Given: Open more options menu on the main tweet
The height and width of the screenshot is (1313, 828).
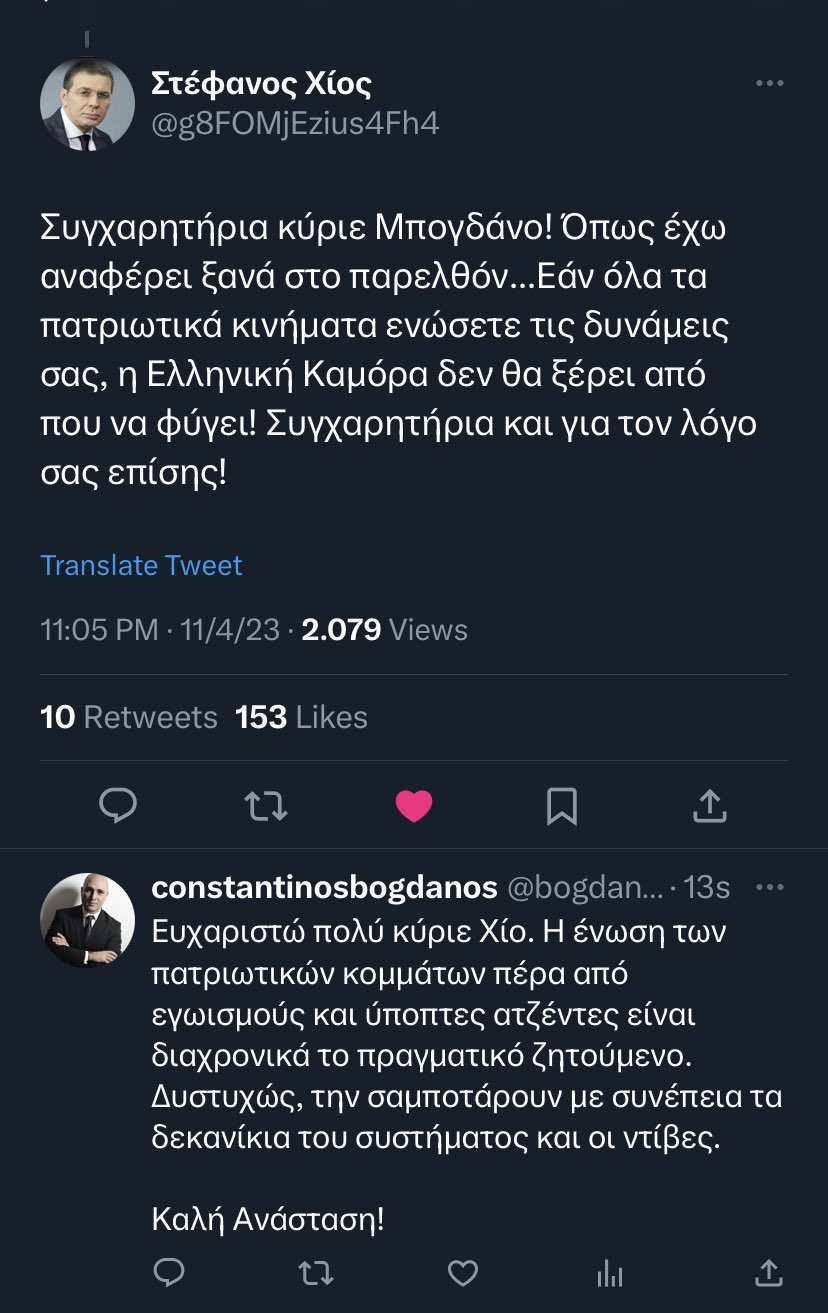Looking at the screenshot, I should click(x=770, y=83).
